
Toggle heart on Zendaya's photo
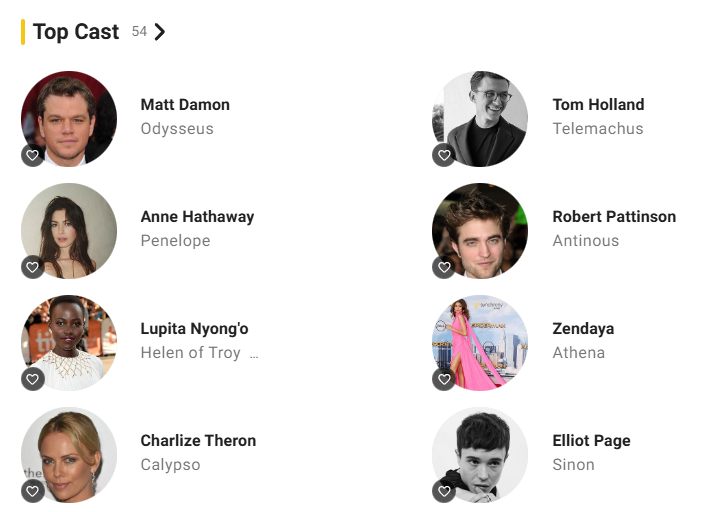pyautogui.click(x=444, y=379)
